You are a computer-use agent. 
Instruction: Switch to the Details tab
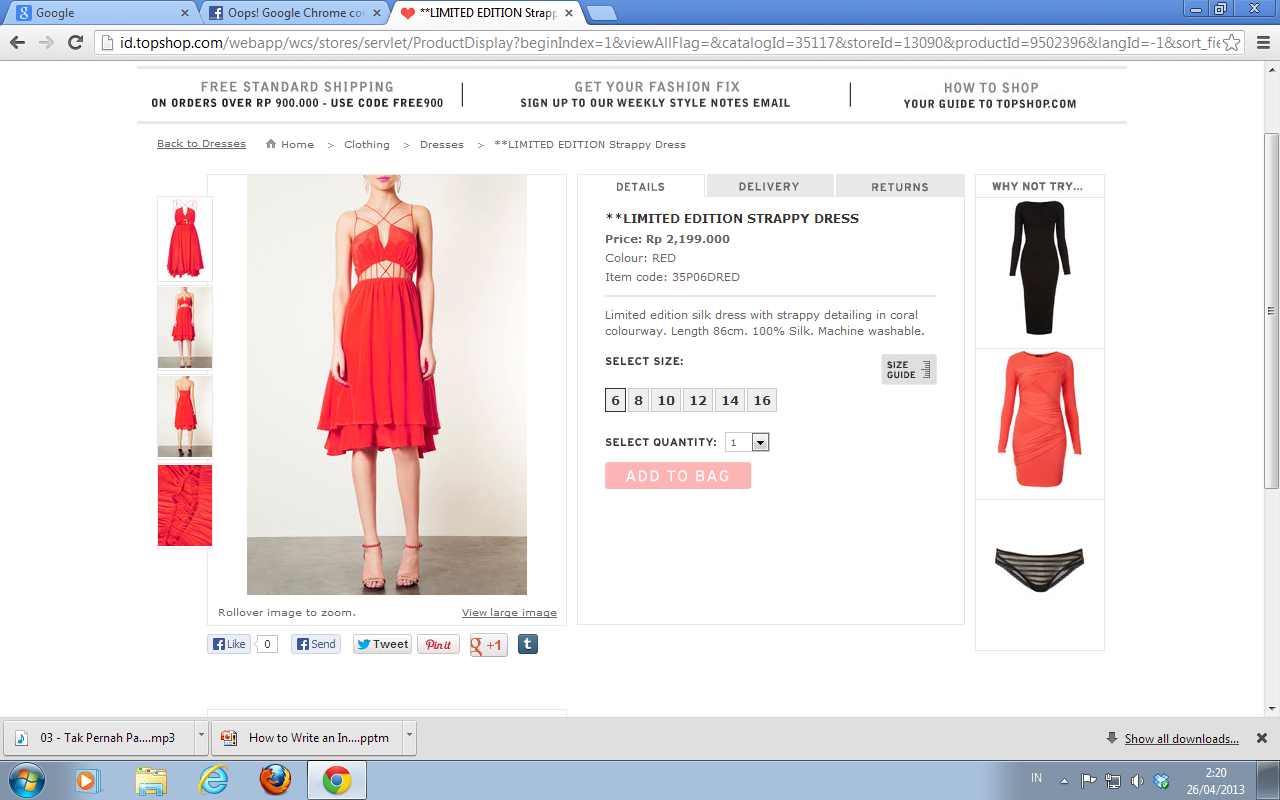pyautogui.click(x=641, y=186)
